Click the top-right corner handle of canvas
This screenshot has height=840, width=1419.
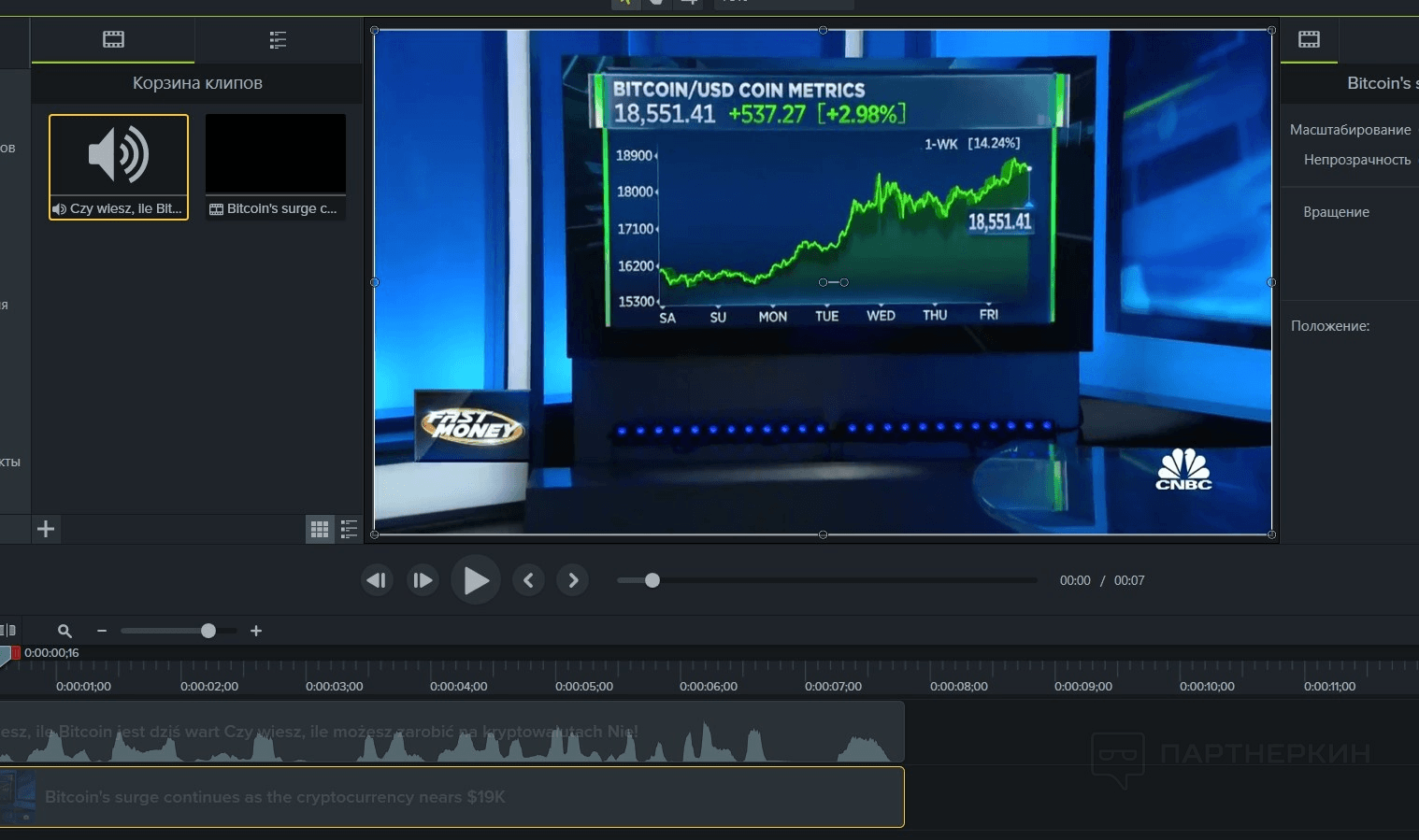(x=1271, y=30)
